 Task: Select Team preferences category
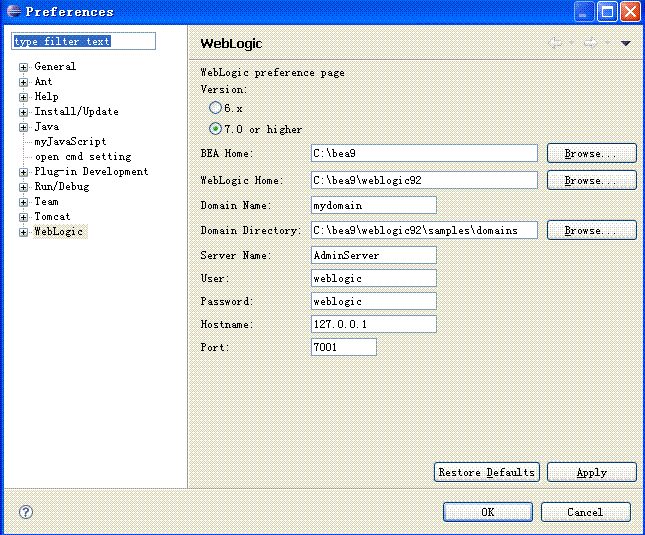point(46,201)
